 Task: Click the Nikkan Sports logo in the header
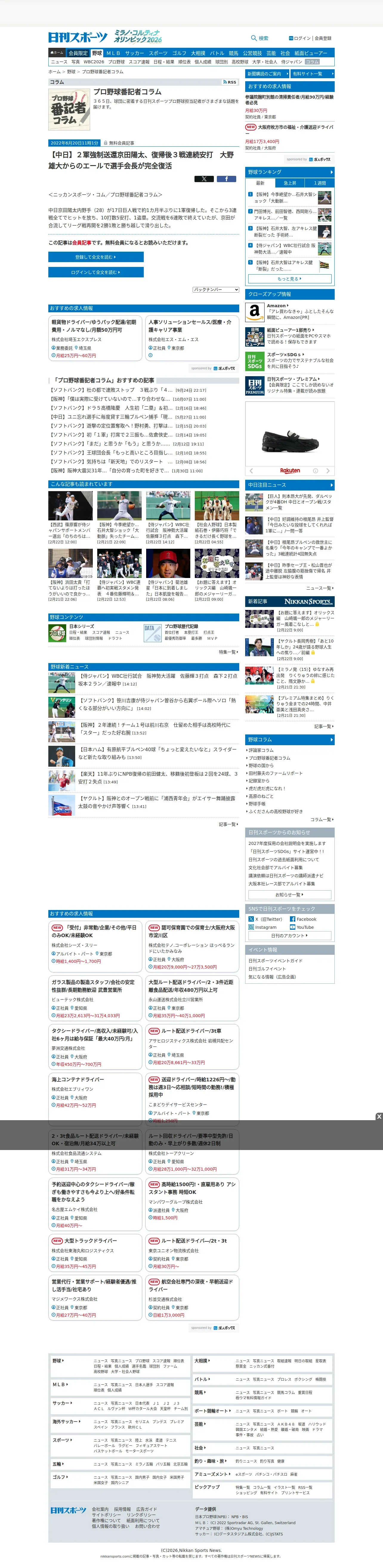pos(78,37)
